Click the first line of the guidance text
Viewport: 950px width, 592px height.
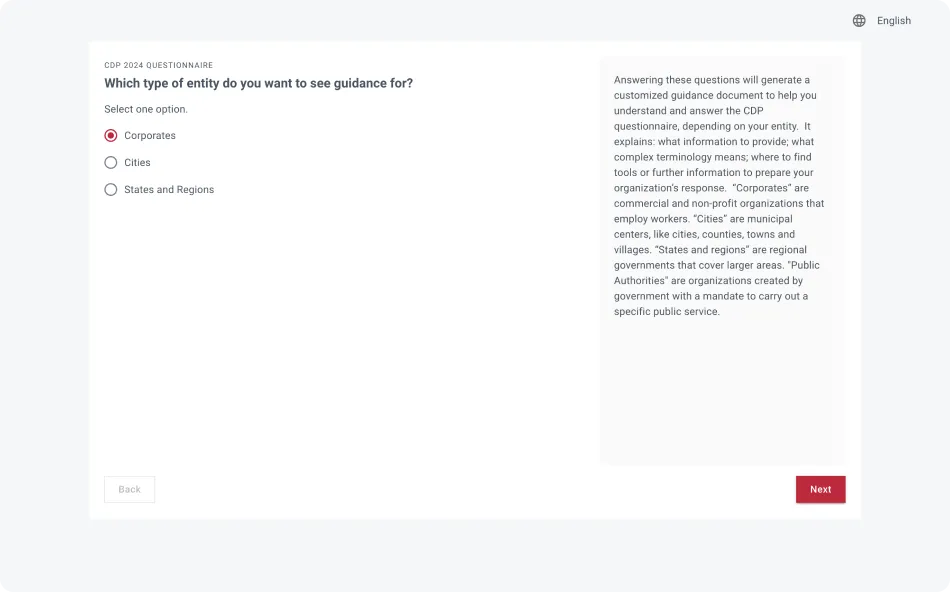pyautogui.click(x=712, y=80)
